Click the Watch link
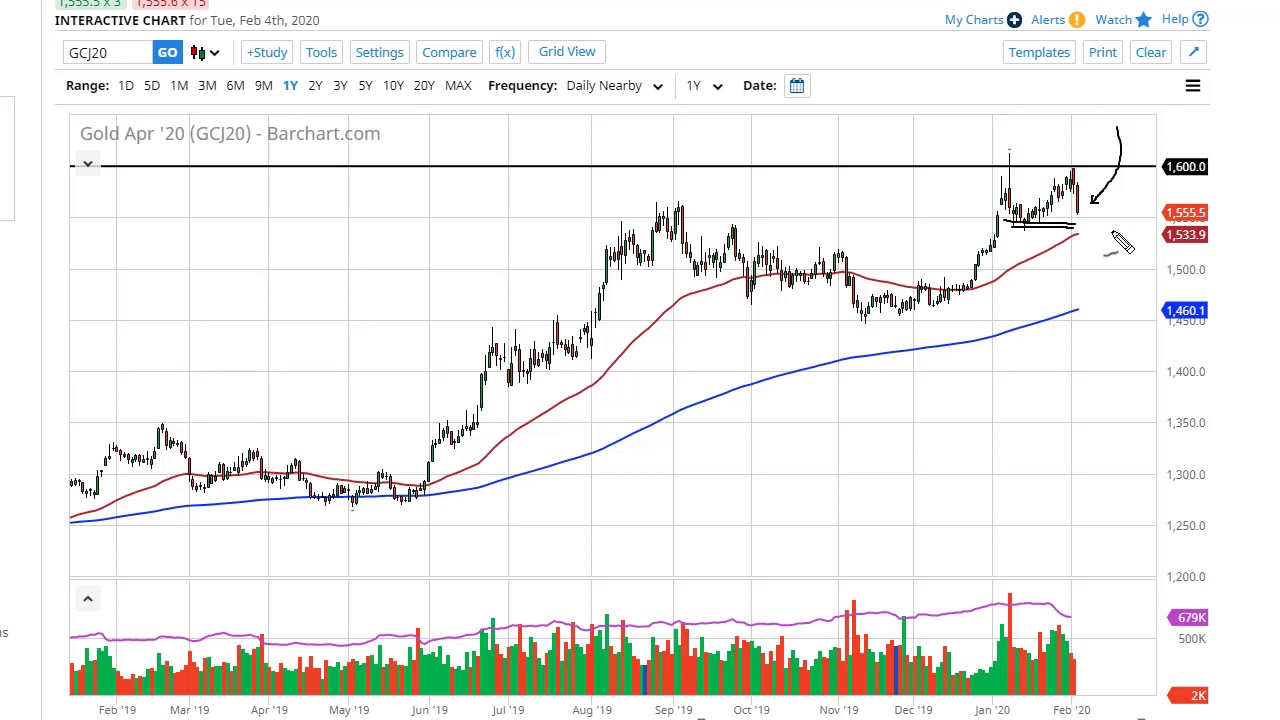1280x720 pixels. tap(1113, 20)
